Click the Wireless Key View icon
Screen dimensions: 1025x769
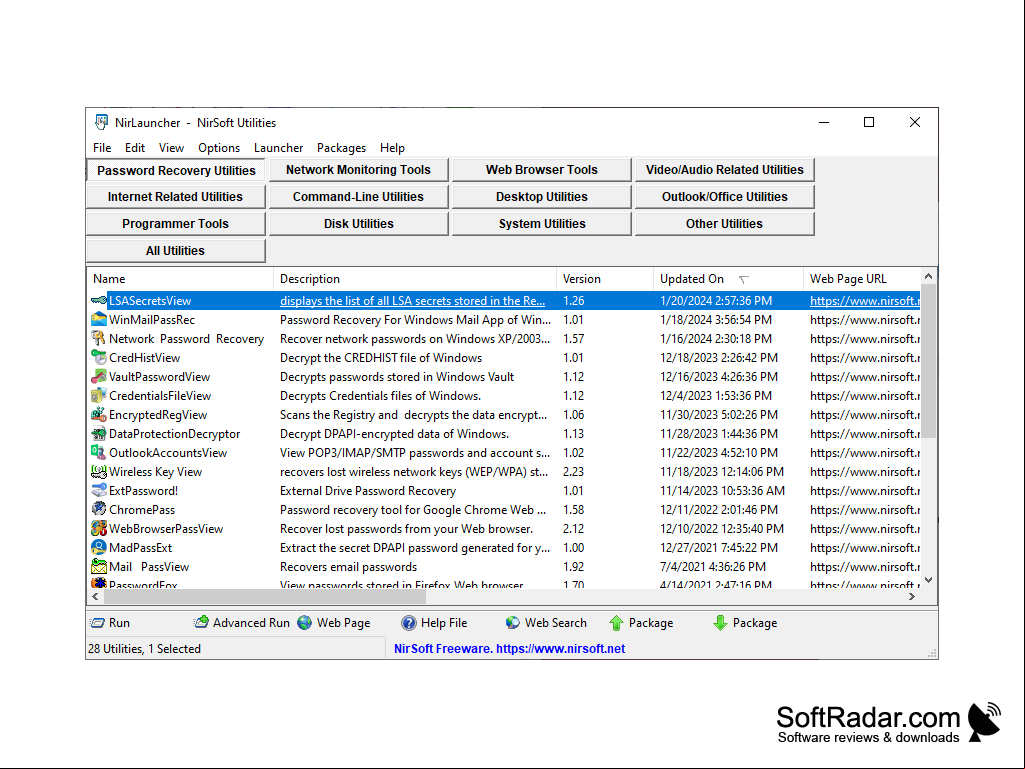point(99,471)
